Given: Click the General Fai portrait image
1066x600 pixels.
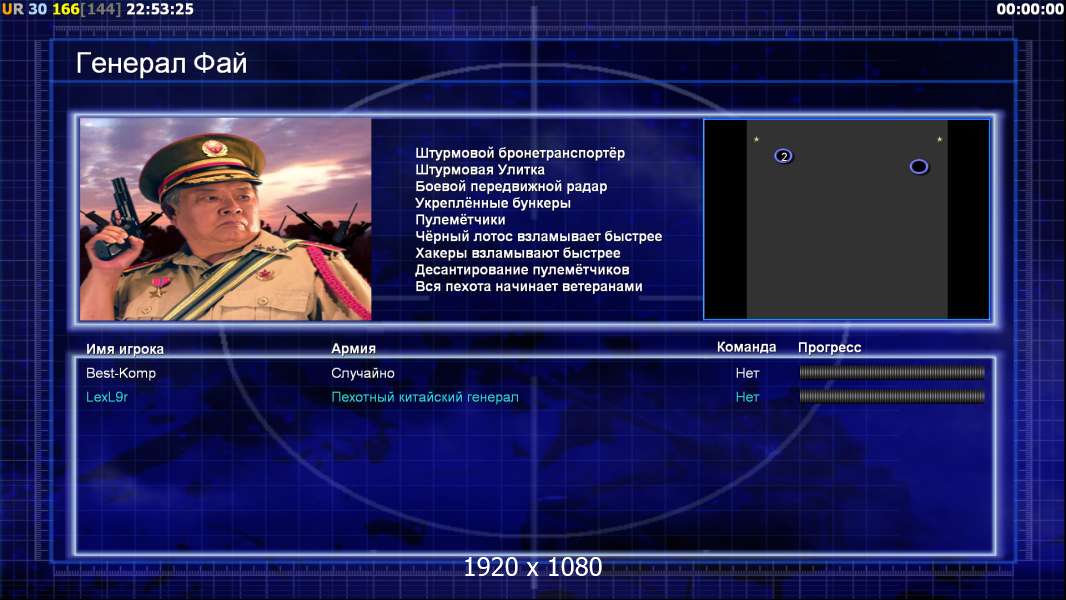Looking at the screenshot, I should coord(226,219).
